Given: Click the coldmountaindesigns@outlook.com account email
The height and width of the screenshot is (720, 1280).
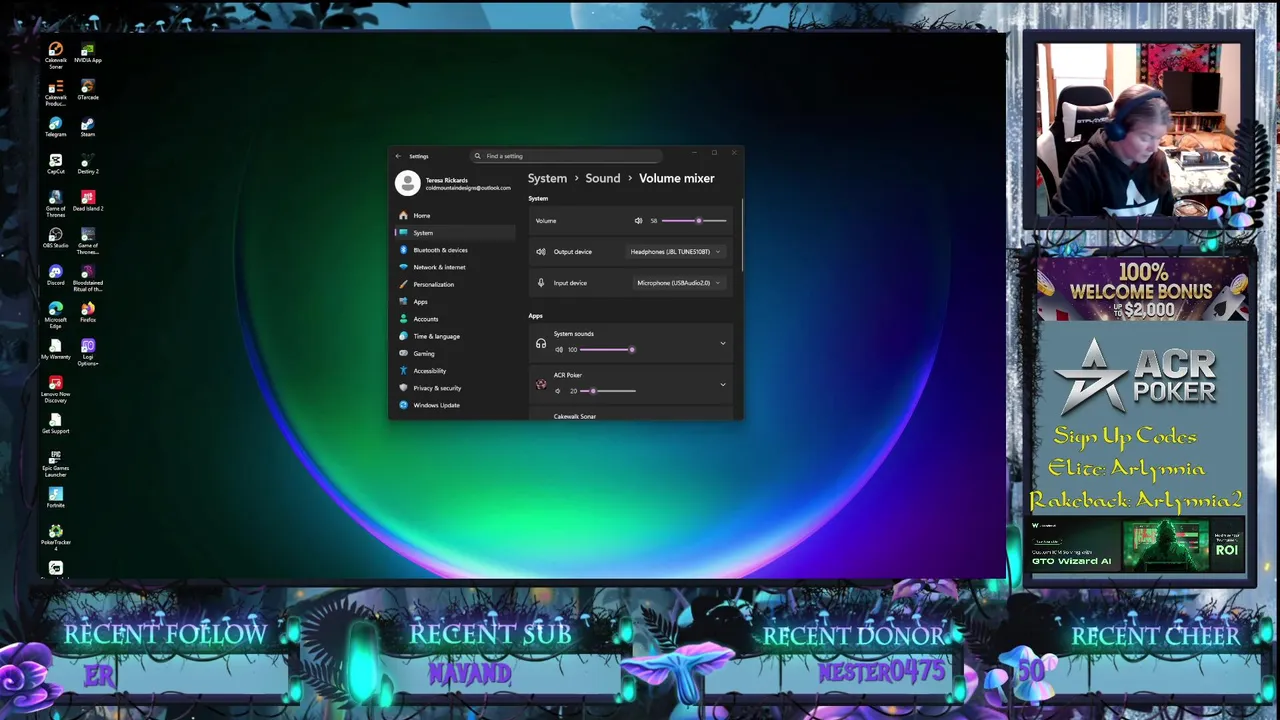Looking at the screenshot, I should 468,188.
